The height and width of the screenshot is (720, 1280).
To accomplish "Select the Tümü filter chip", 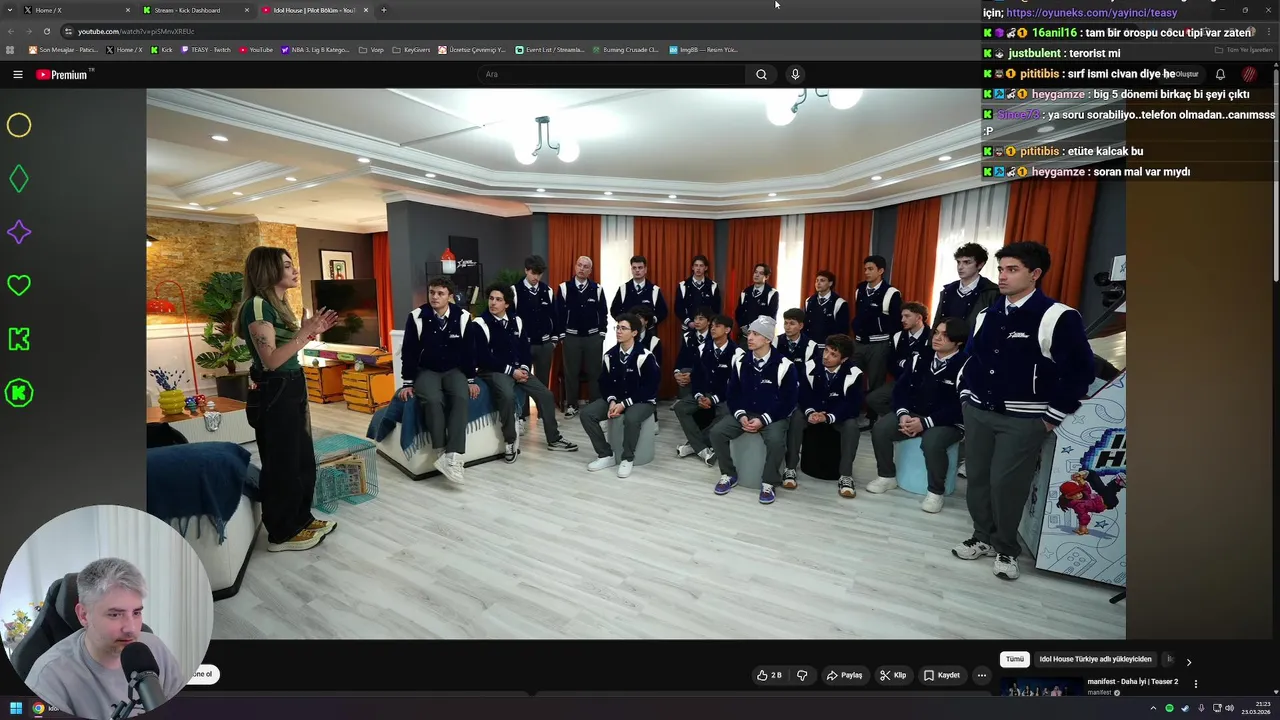I will click(x=1014, y=659).
